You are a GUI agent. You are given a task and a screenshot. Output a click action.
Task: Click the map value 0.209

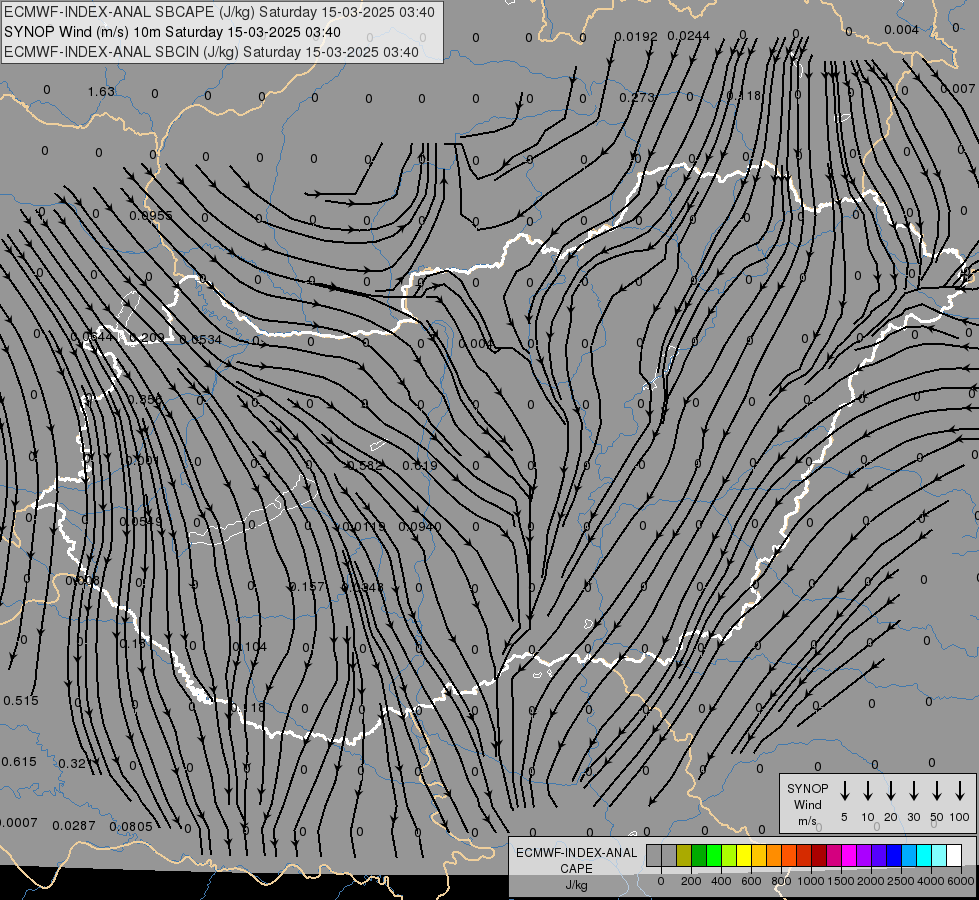point(147,338)
